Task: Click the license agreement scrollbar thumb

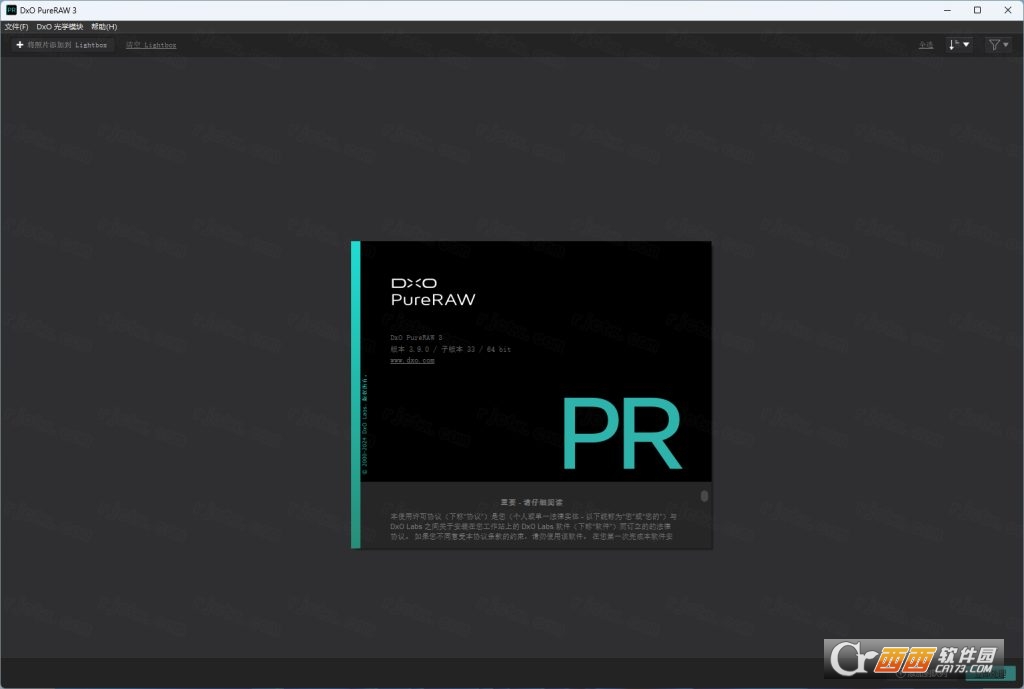Action: coord(704,496)
